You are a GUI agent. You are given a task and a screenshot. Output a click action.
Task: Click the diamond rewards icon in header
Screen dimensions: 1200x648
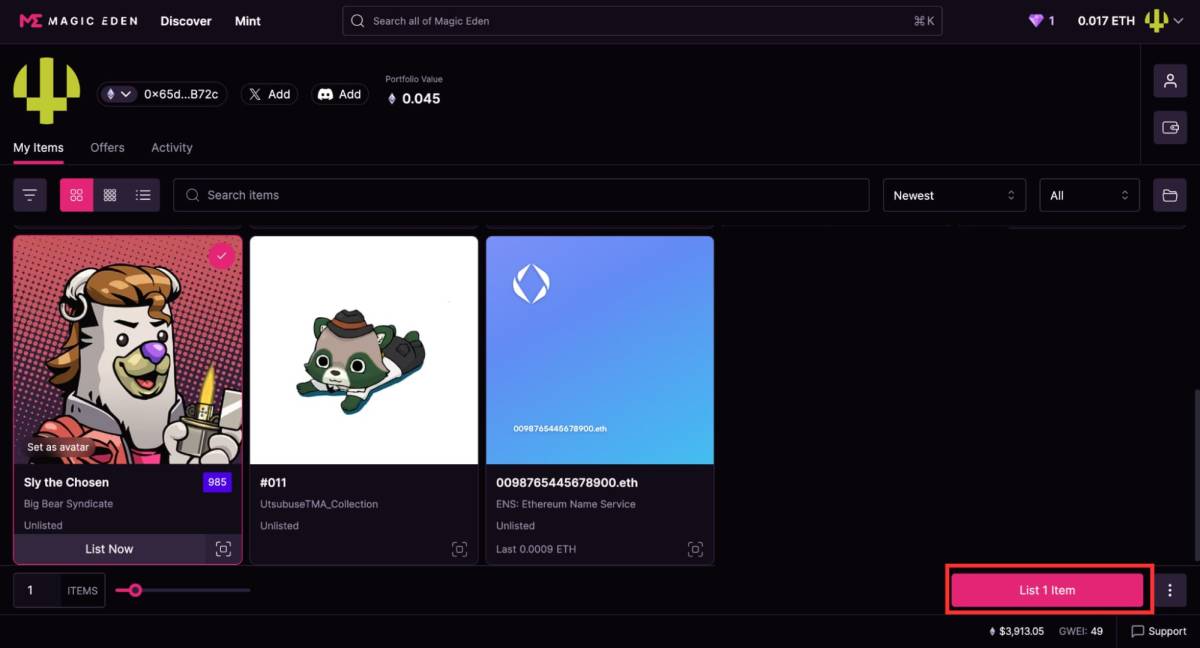[1036, 21]
